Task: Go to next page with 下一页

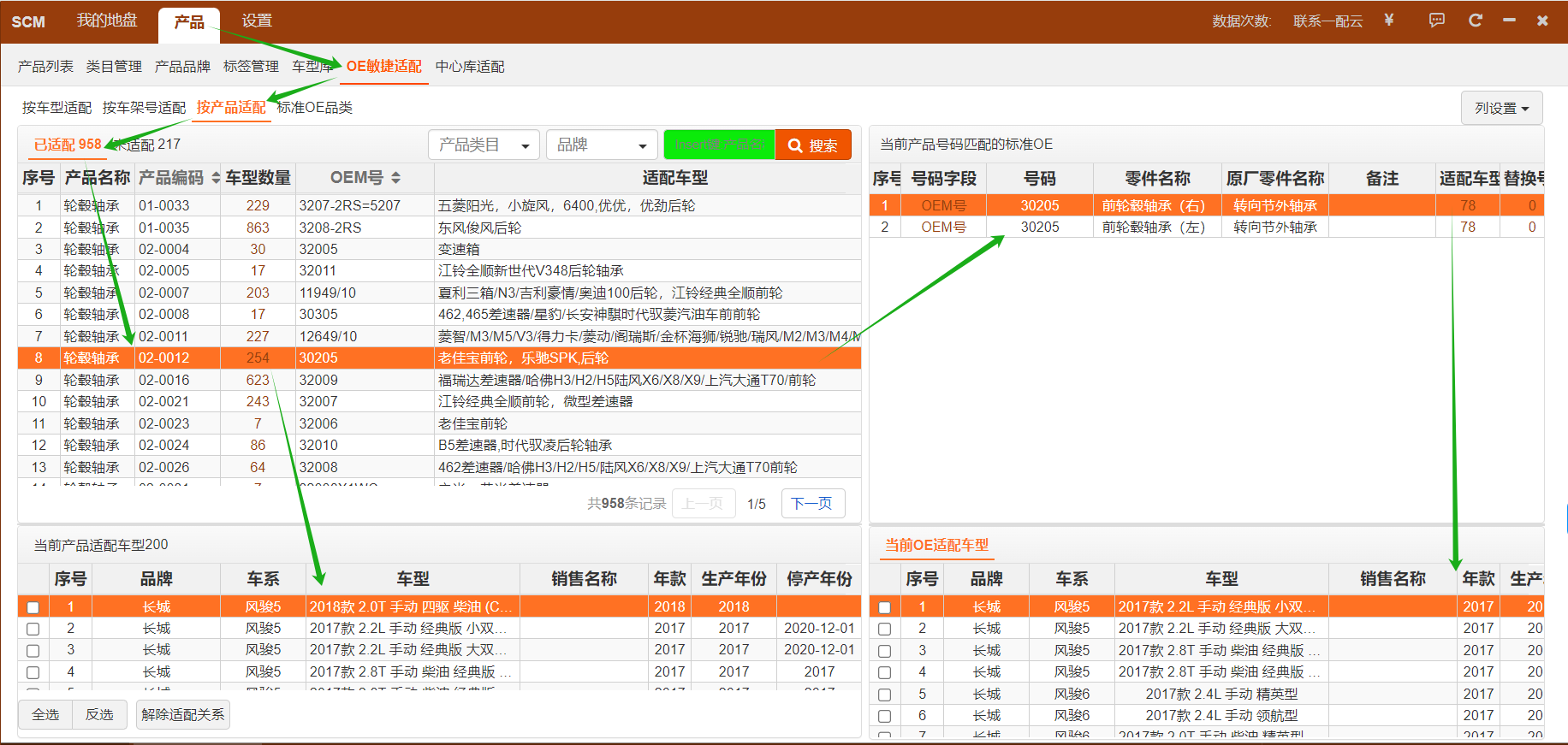Action: [812, 504]
